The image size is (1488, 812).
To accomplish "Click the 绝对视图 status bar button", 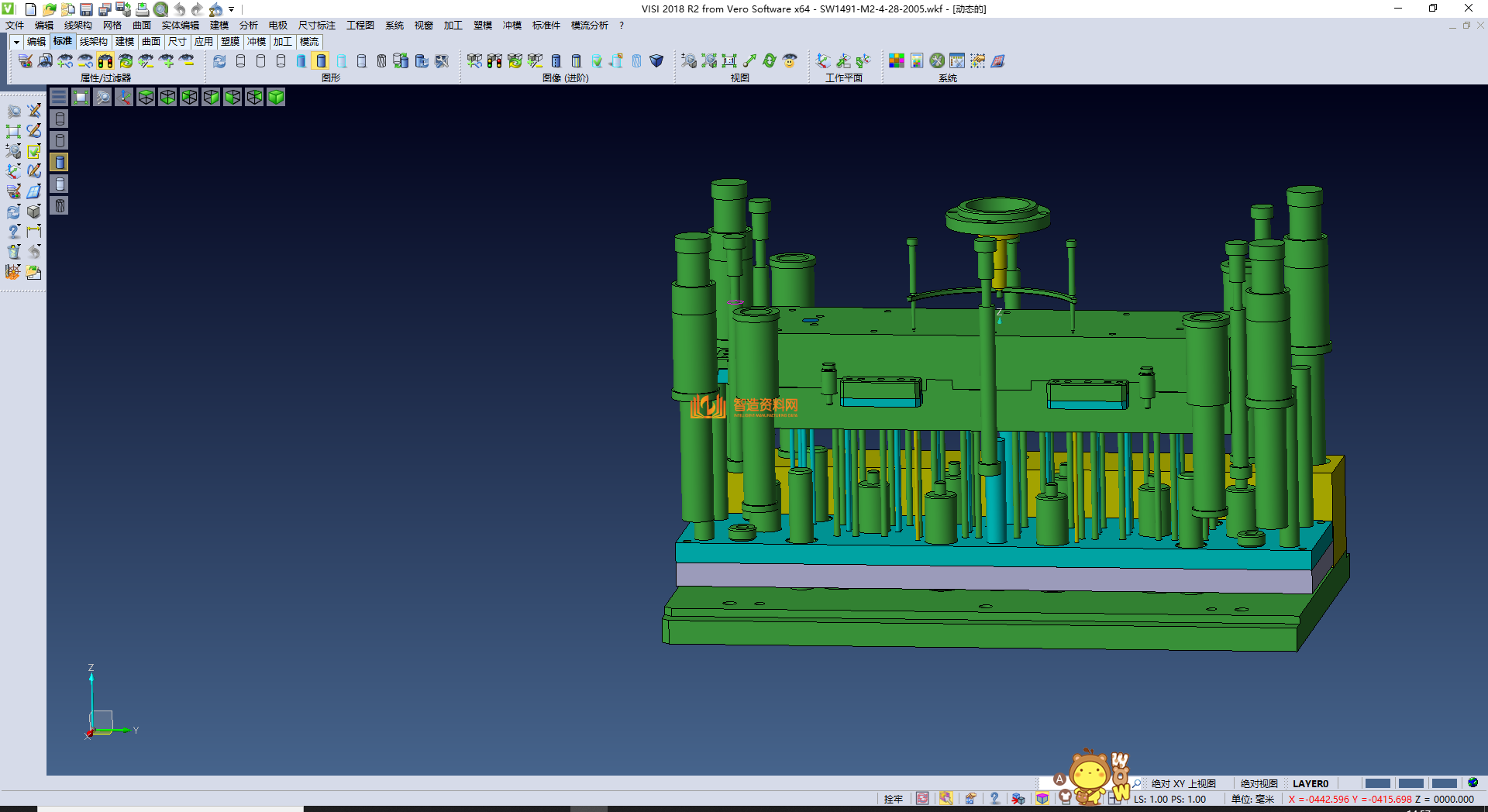I will (1259, 783).
